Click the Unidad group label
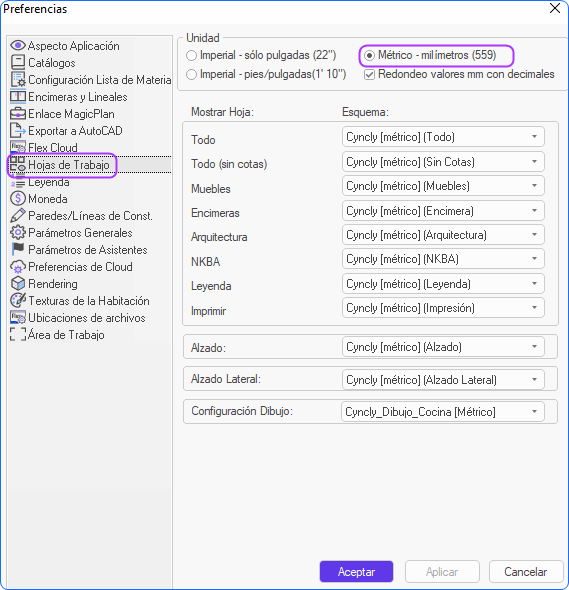Viewport: 569px width, 590px height. coord(203,38)
